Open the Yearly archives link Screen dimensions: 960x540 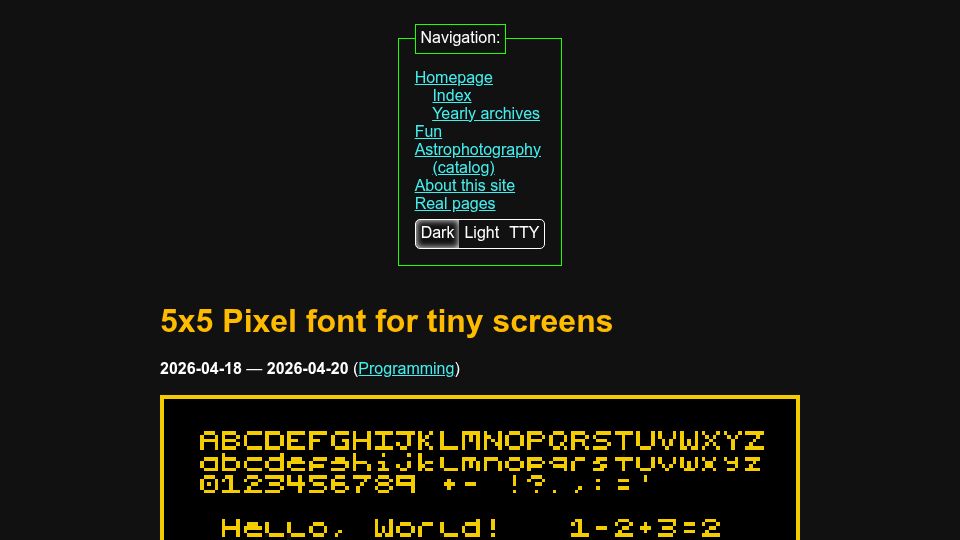point(486,114)
